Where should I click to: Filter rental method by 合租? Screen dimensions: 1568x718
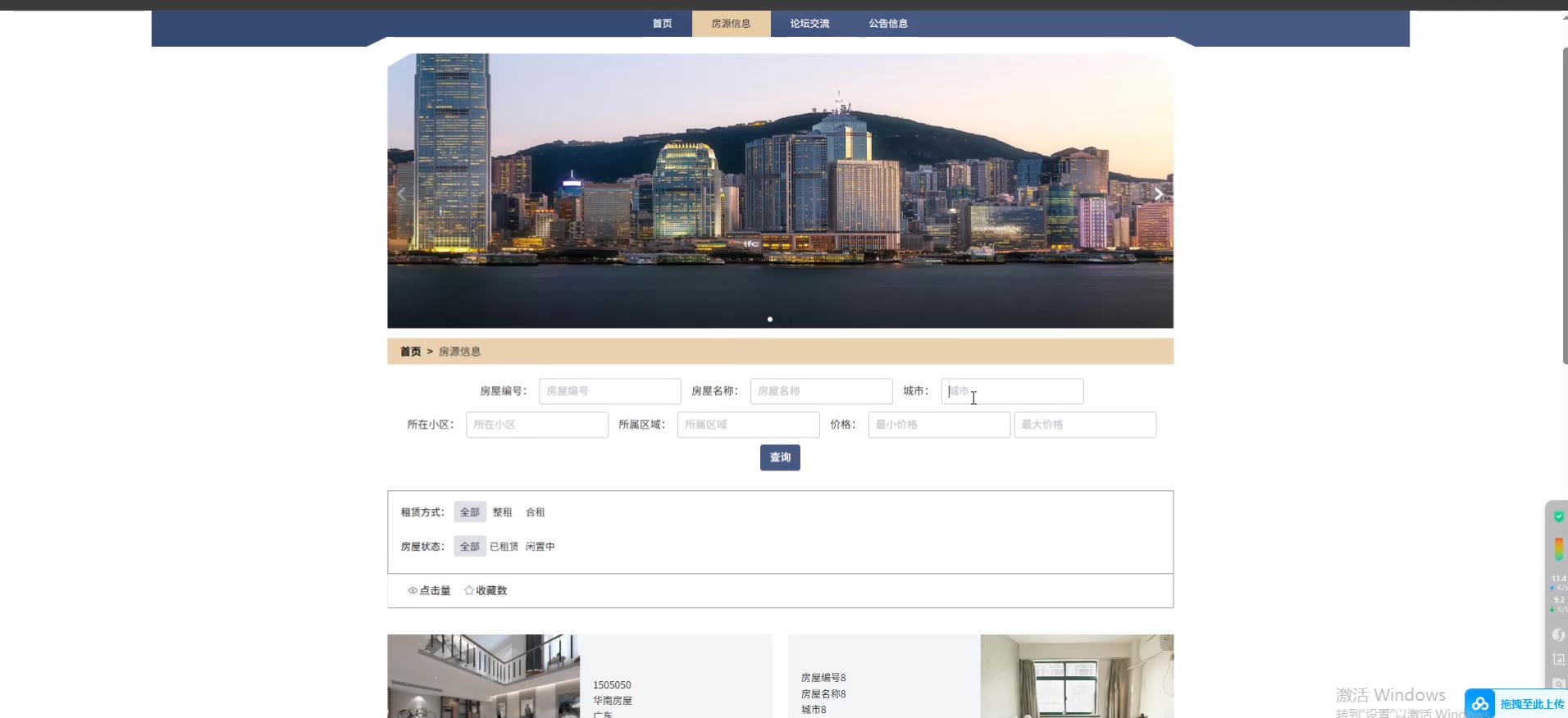pyautogui.click(x=536, y=512)
